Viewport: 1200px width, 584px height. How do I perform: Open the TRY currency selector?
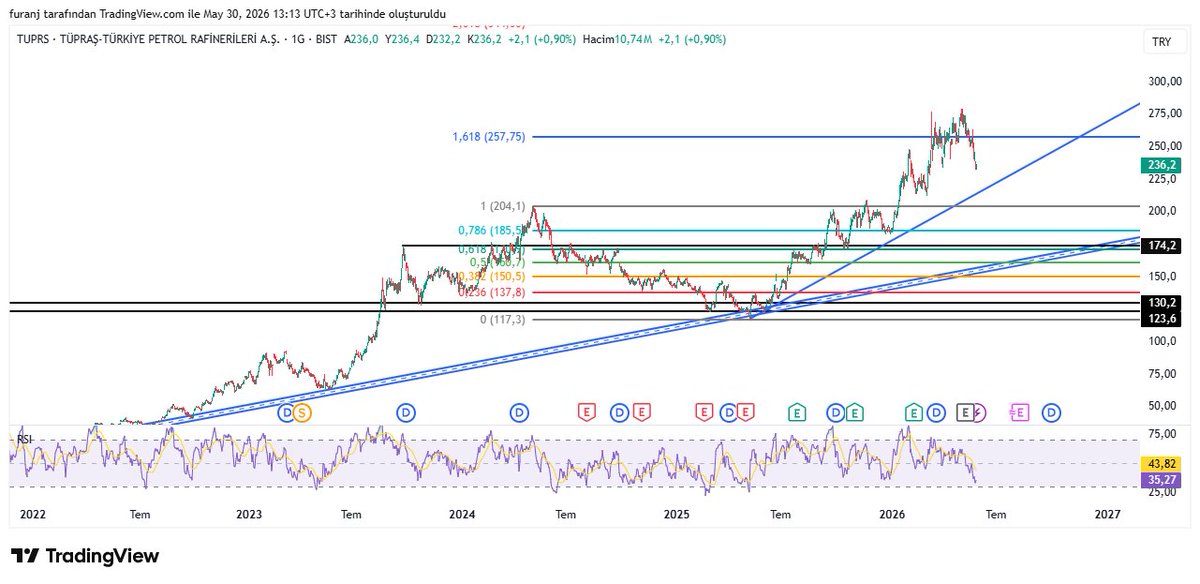click(1161, 42)
